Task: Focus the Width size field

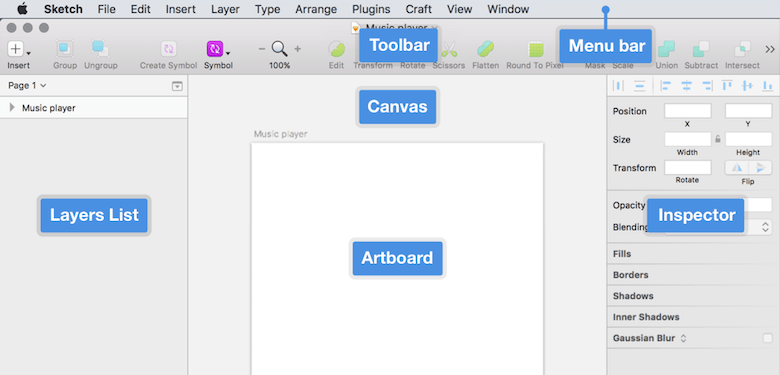Action: [x=687, y=139]
